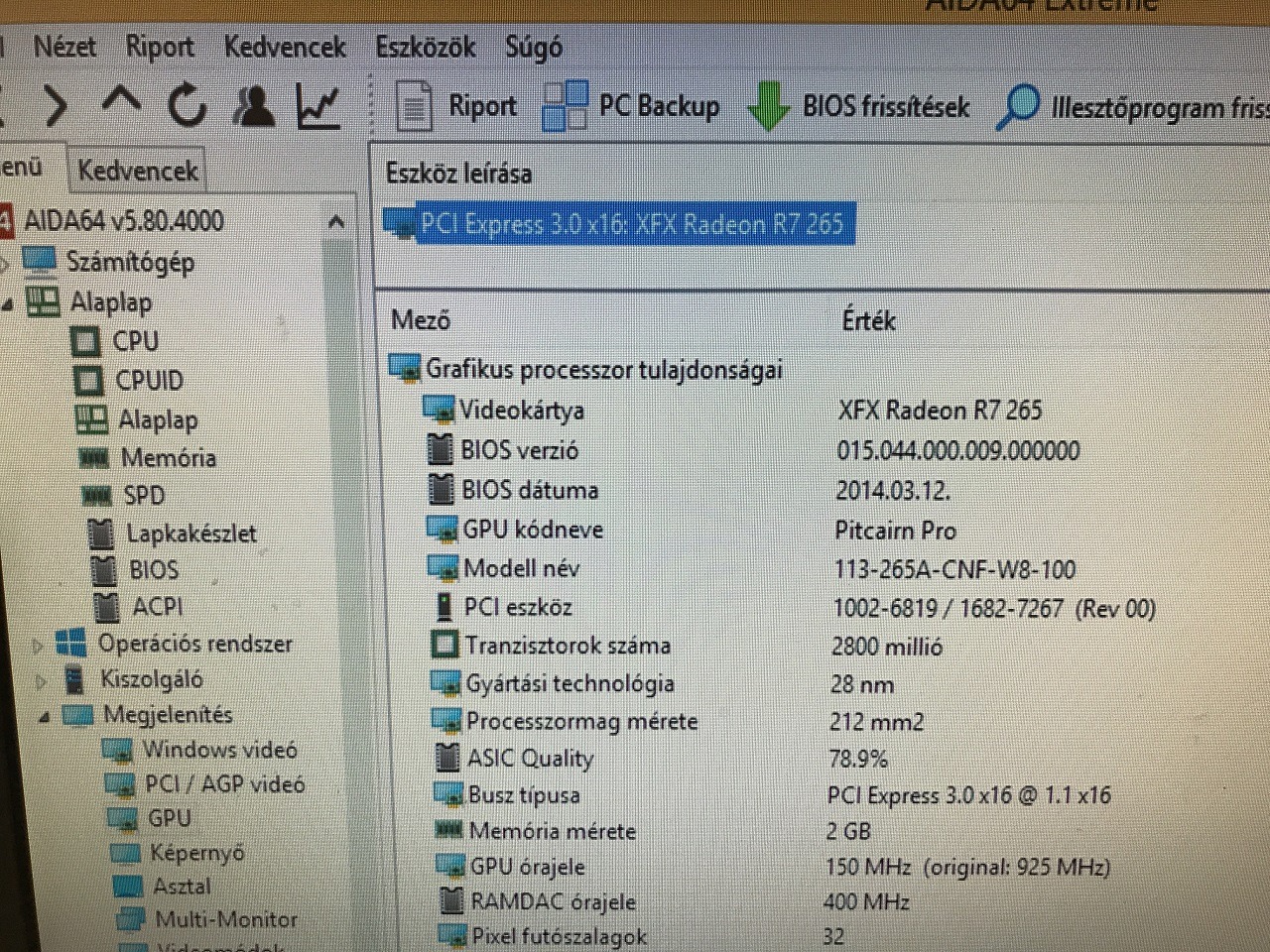Click the PC Backup button label
Image resolution: width=1270 pixels, height=952 pixels.
(x=659, y=106)
